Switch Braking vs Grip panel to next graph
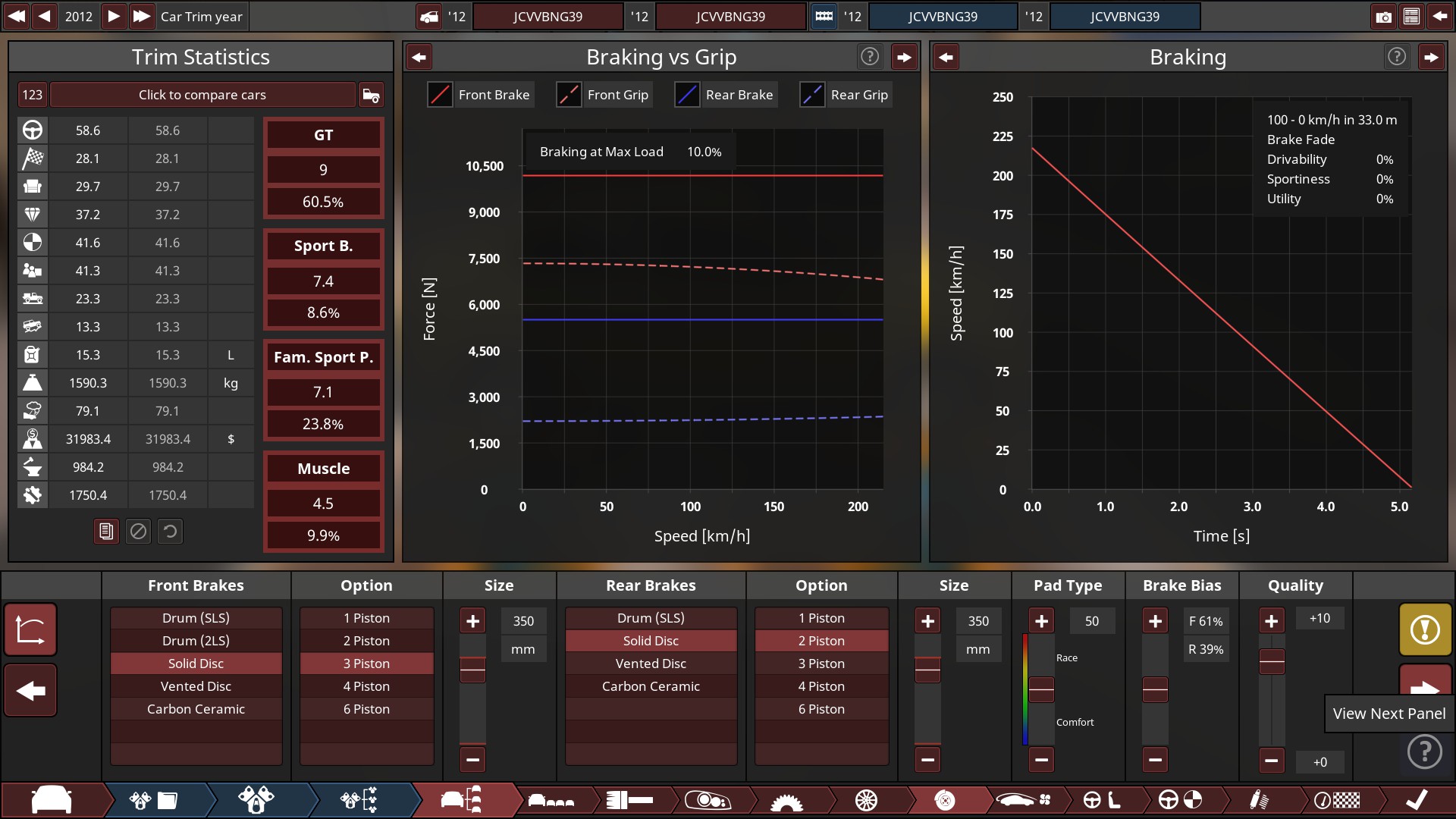1456x819 pixels. click(904, 57)
